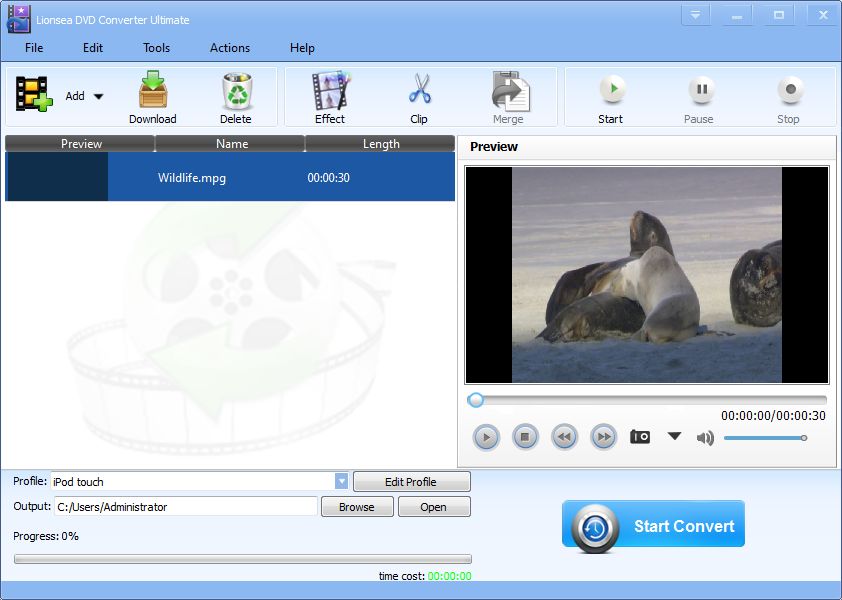Click the Progress: 0% label
Viewport: 842px width, 600px height.
(x=46, y=536)
